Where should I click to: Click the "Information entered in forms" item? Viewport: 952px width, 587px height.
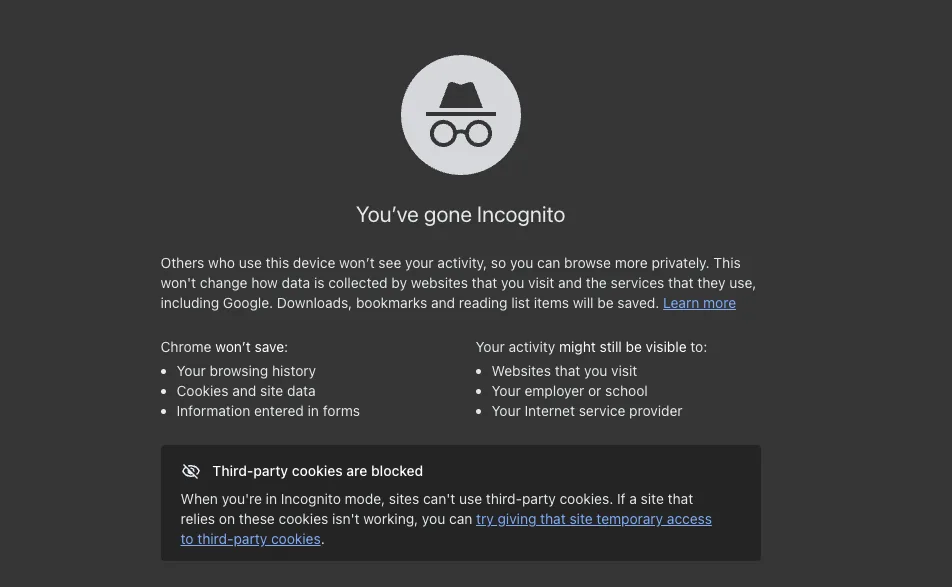click(268, 411)
